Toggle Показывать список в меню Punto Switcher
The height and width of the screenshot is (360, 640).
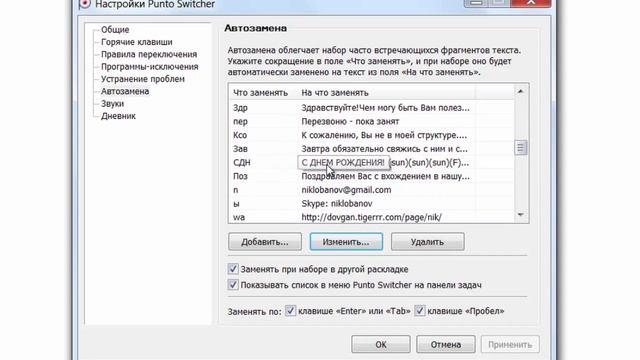233,285
